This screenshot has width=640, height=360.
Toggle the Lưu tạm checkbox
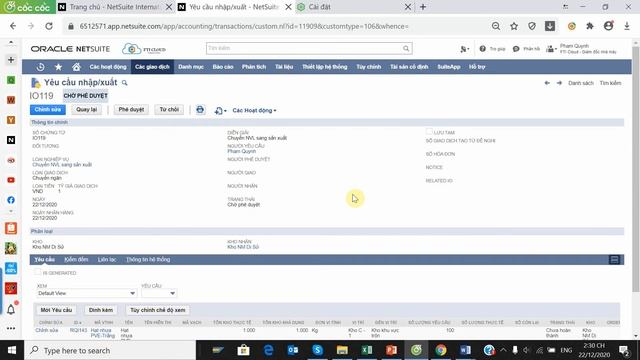pos(429,131)
